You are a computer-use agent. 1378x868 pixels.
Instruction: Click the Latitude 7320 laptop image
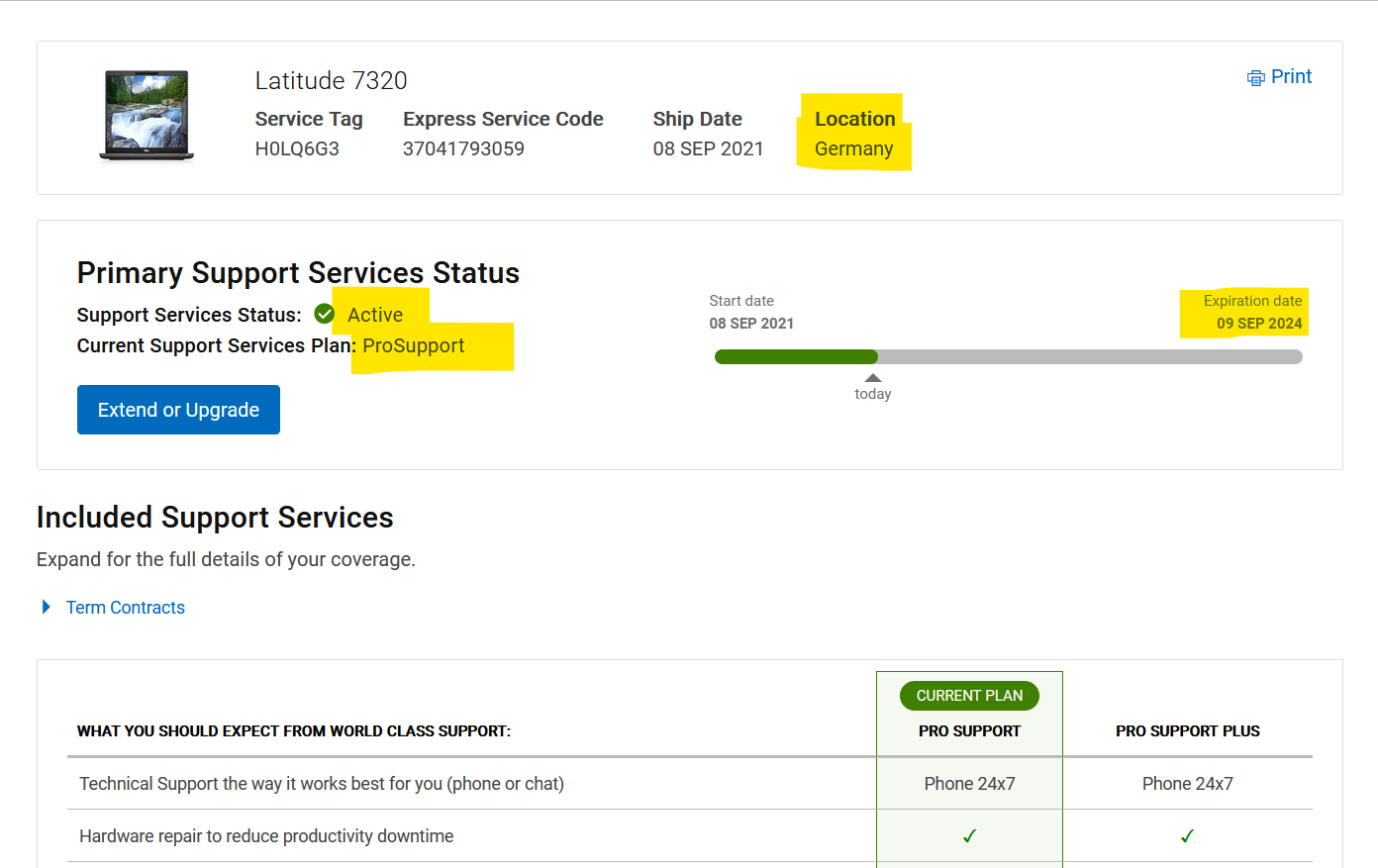[147, 115]
